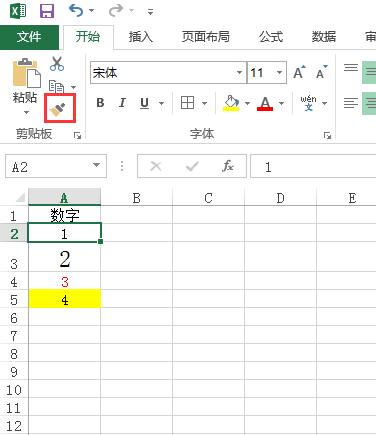Switch to the 开始 tab
The height and width of the screenshot is (435, 376).
(x=88, y=37)
